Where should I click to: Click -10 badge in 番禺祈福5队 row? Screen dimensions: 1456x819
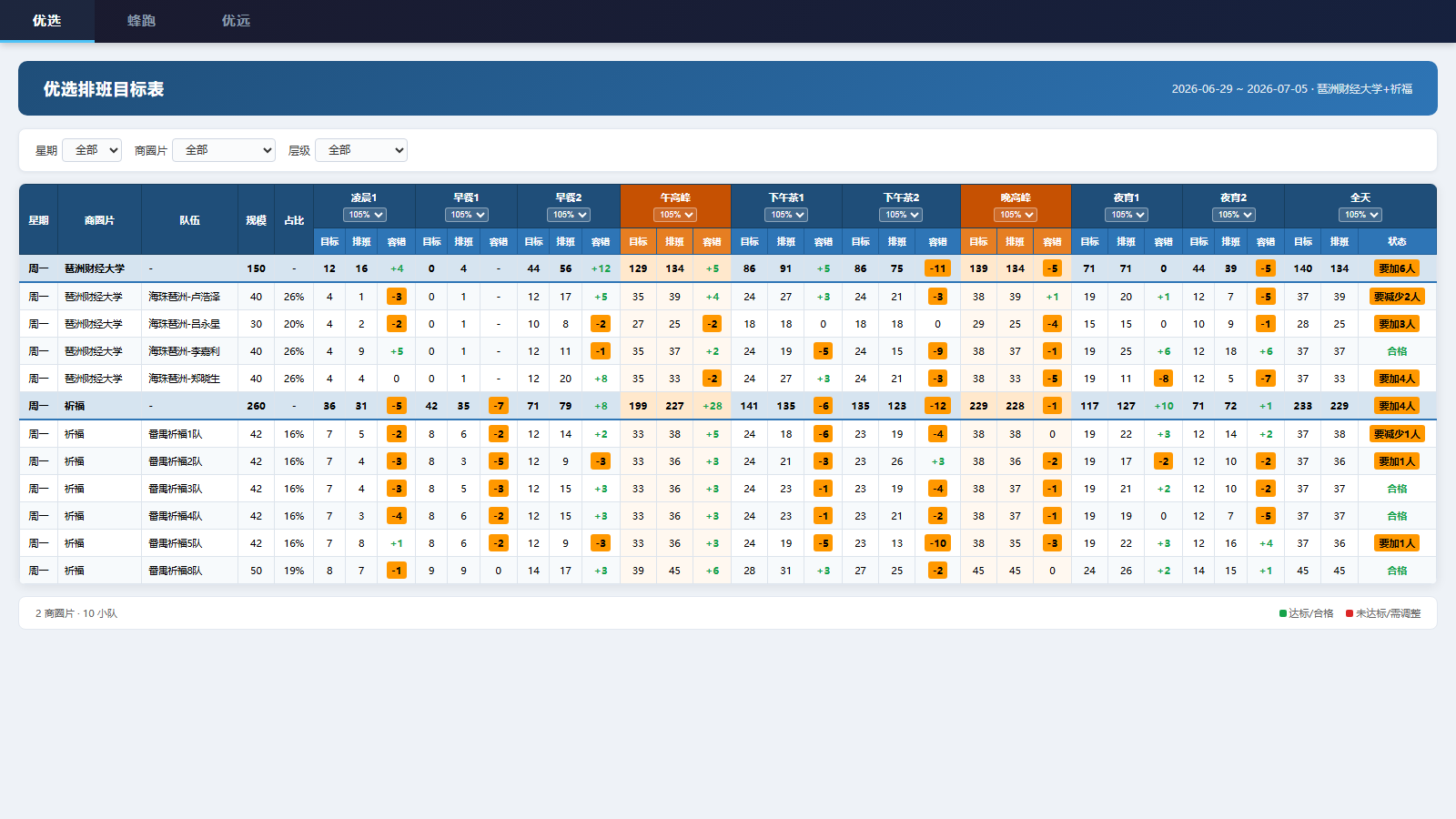pyautogui.click(x=937, y=543)
